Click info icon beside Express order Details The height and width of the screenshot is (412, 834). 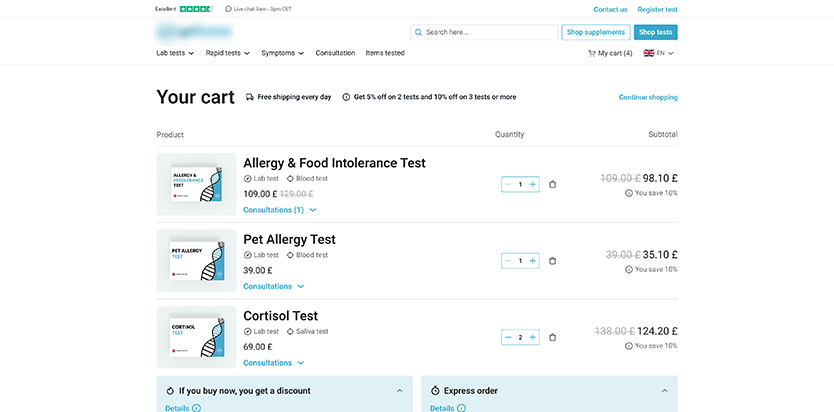pyautogui.click(x=461, y=408)
